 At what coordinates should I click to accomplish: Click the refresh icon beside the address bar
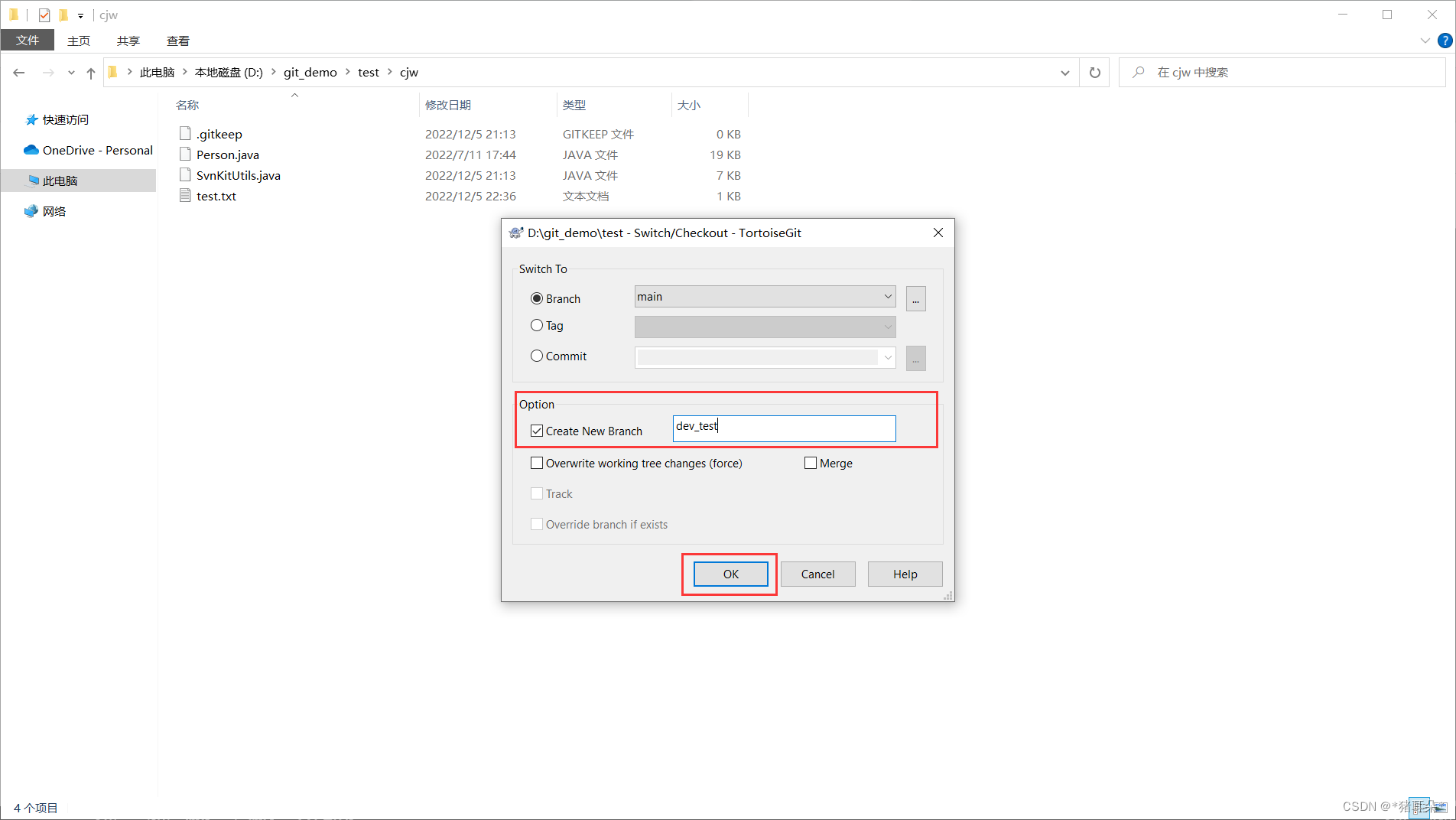tap(1094, 72)
